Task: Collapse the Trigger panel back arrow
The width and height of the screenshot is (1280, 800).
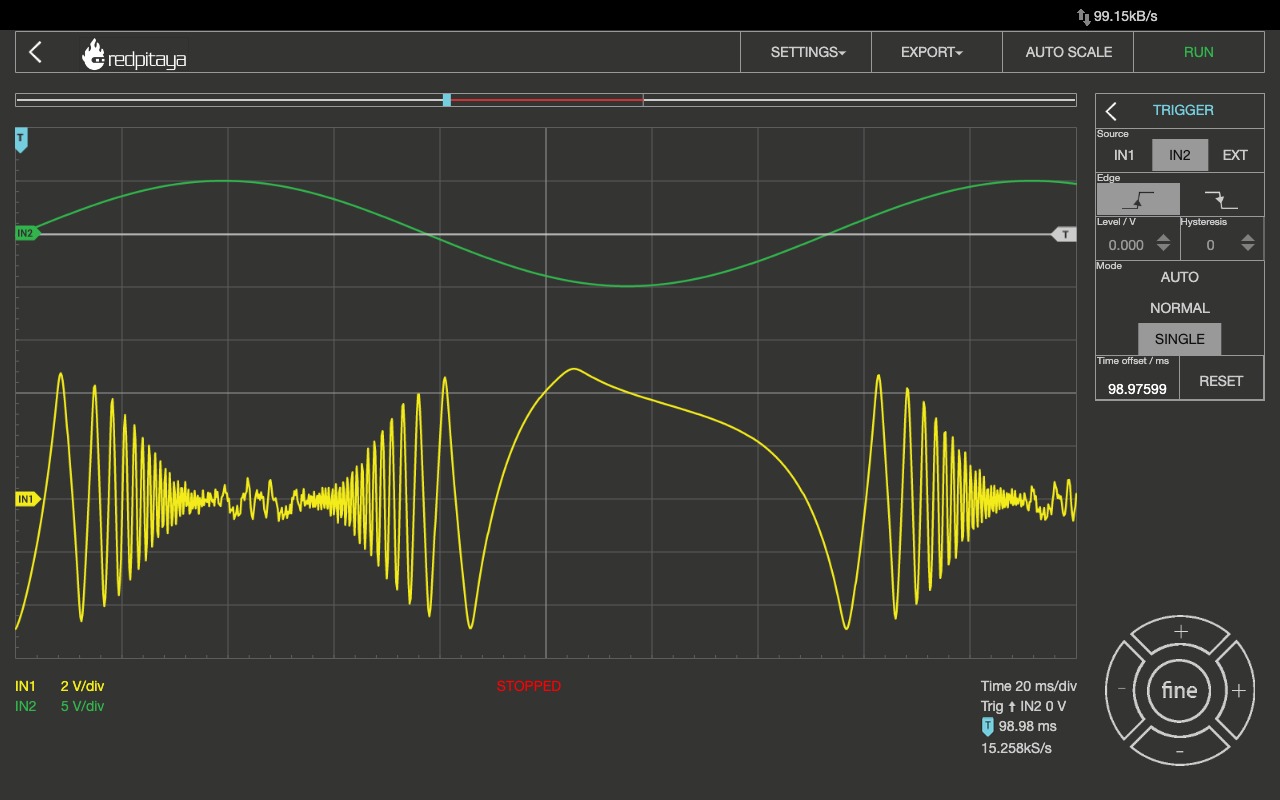Action: 1111,111
